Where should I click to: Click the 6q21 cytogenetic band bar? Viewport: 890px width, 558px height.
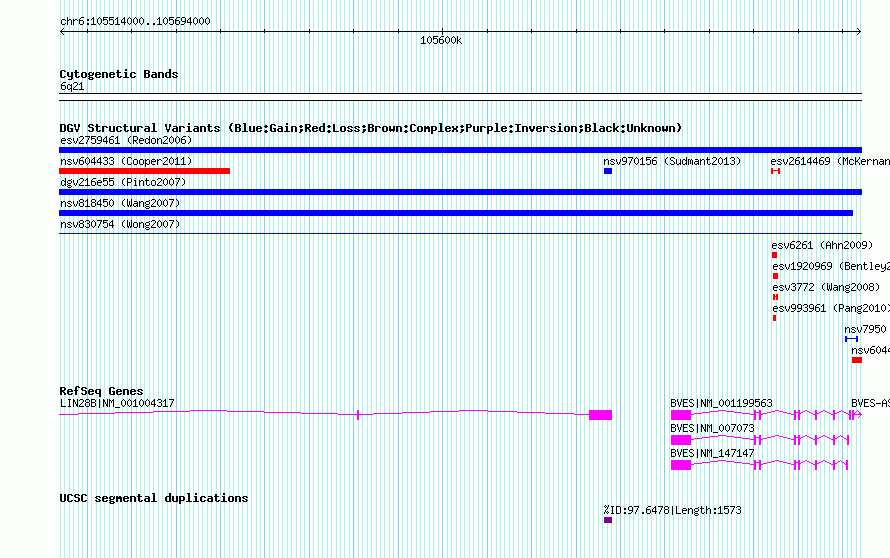(x=460, y=97)
